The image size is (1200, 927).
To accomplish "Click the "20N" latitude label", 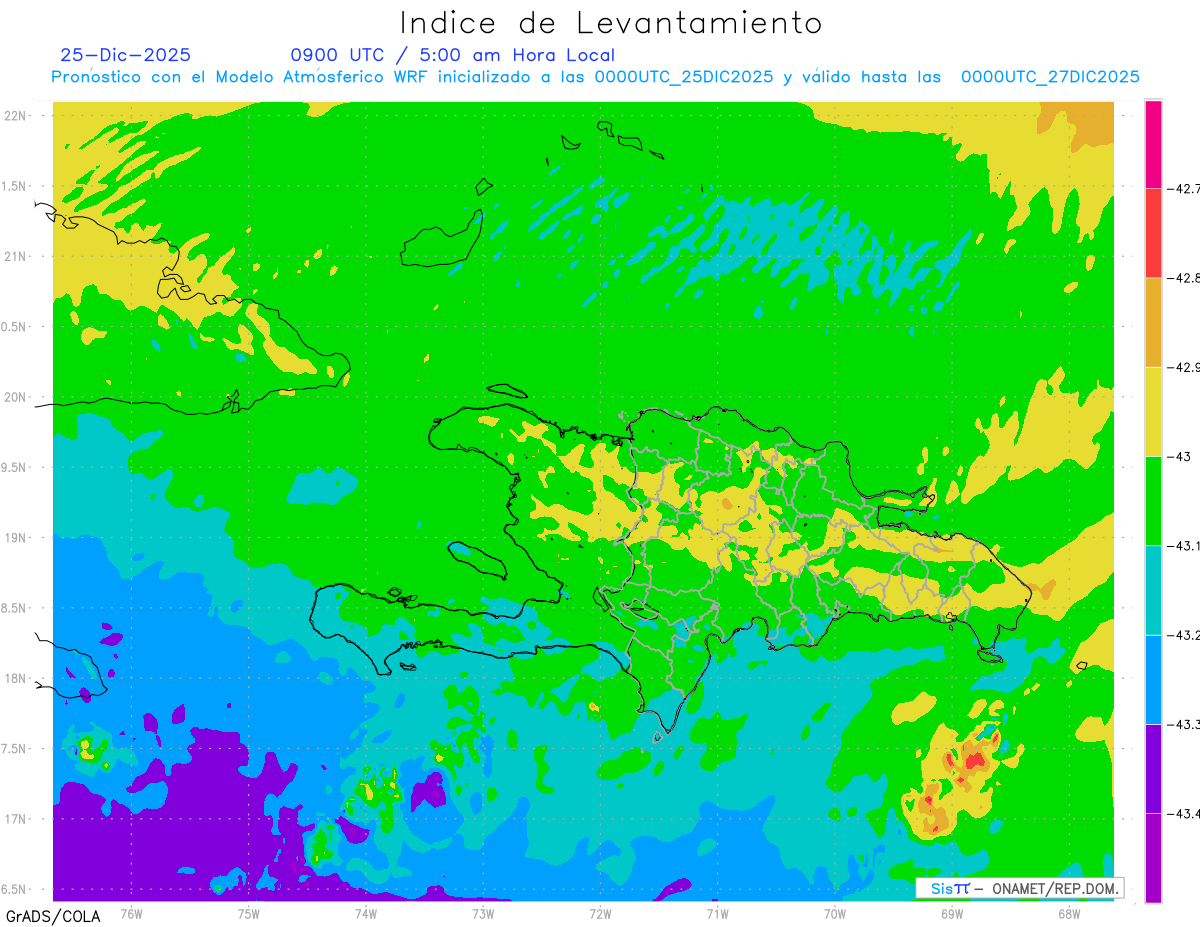I will (16, 397).
